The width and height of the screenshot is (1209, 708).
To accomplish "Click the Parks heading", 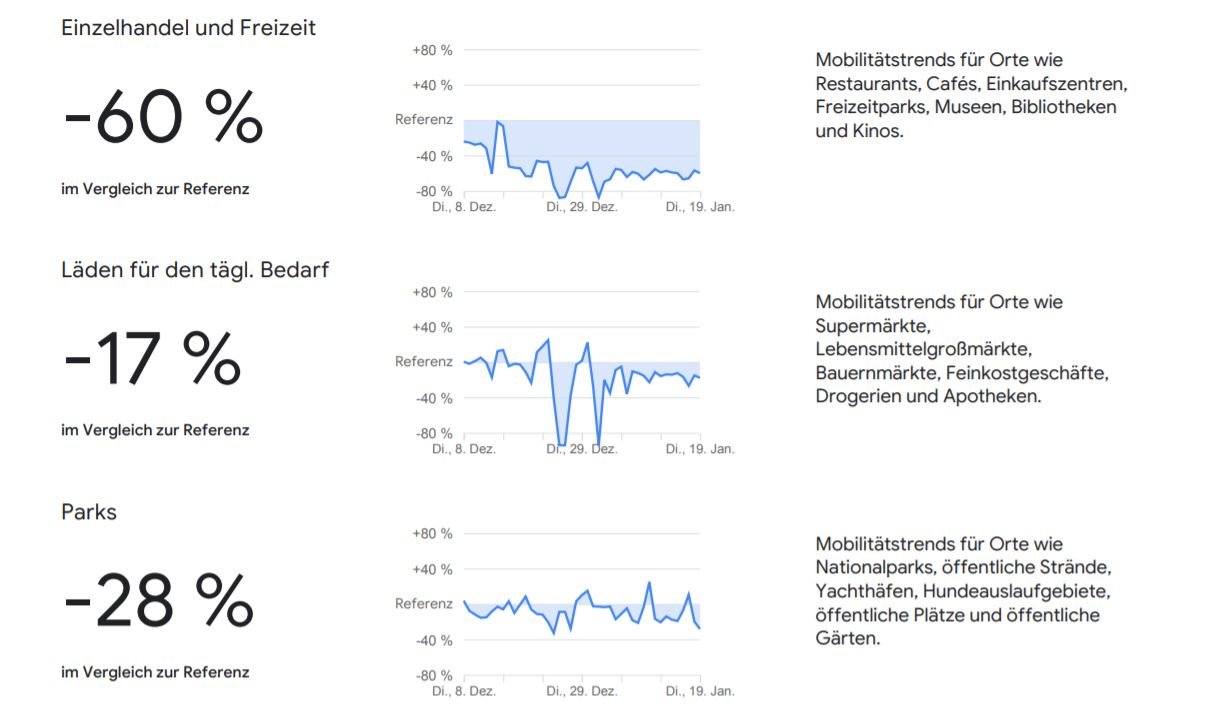I will pos(89,512).
